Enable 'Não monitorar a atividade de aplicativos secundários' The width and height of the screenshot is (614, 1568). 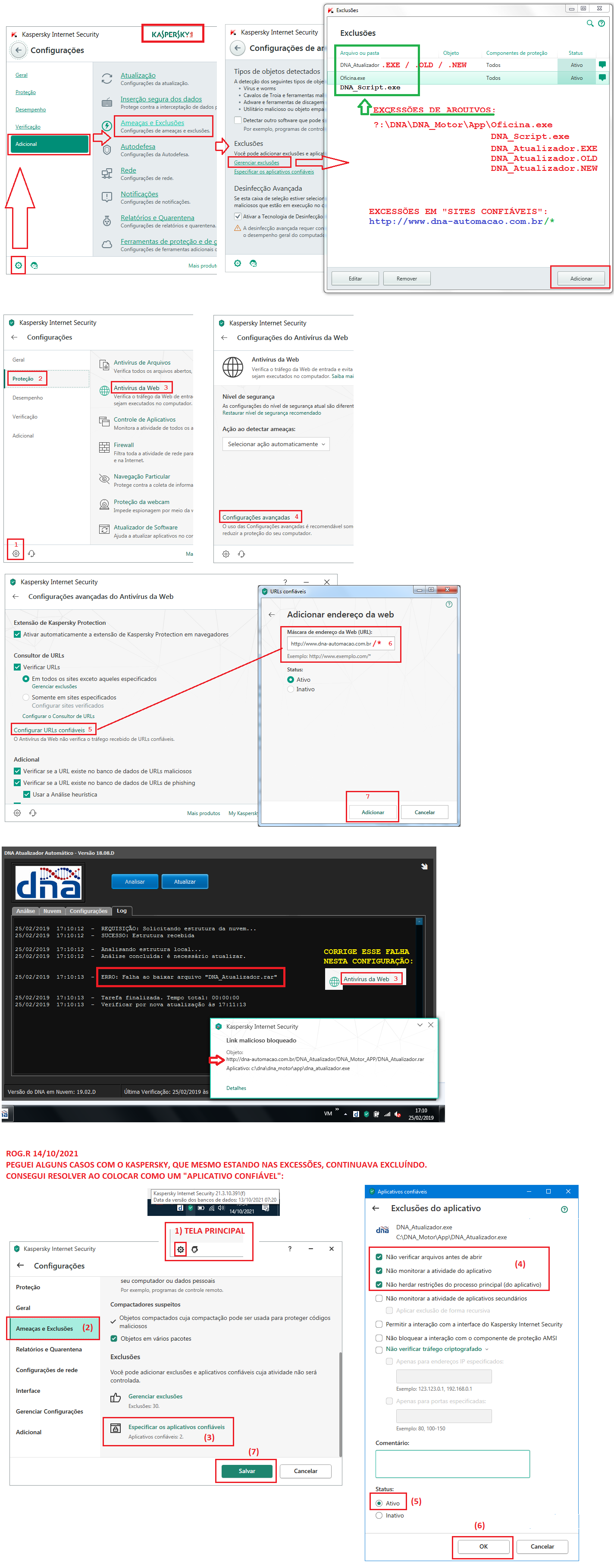click(379, 1298)
